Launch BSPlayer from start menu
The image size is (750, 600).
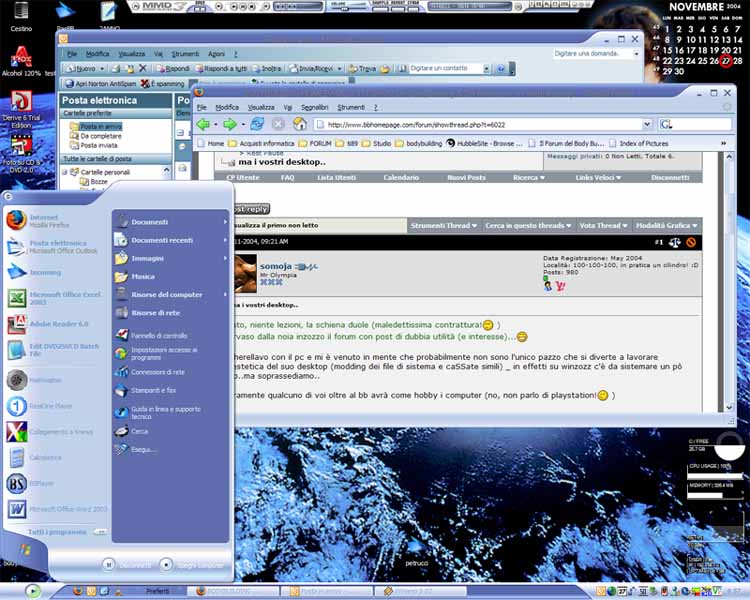pos(30,483)
